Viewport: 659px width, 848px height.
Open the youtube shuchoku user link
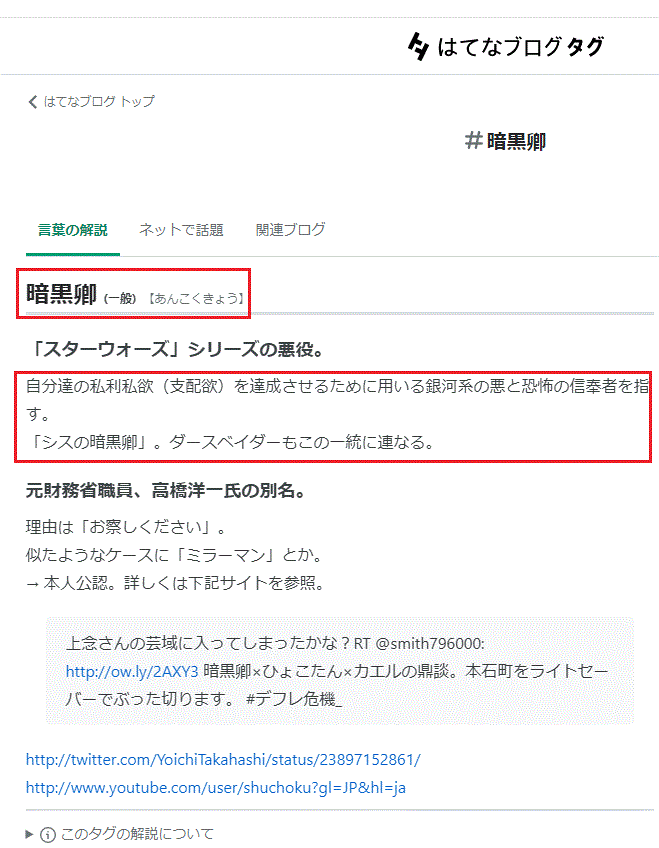(216, 787)
